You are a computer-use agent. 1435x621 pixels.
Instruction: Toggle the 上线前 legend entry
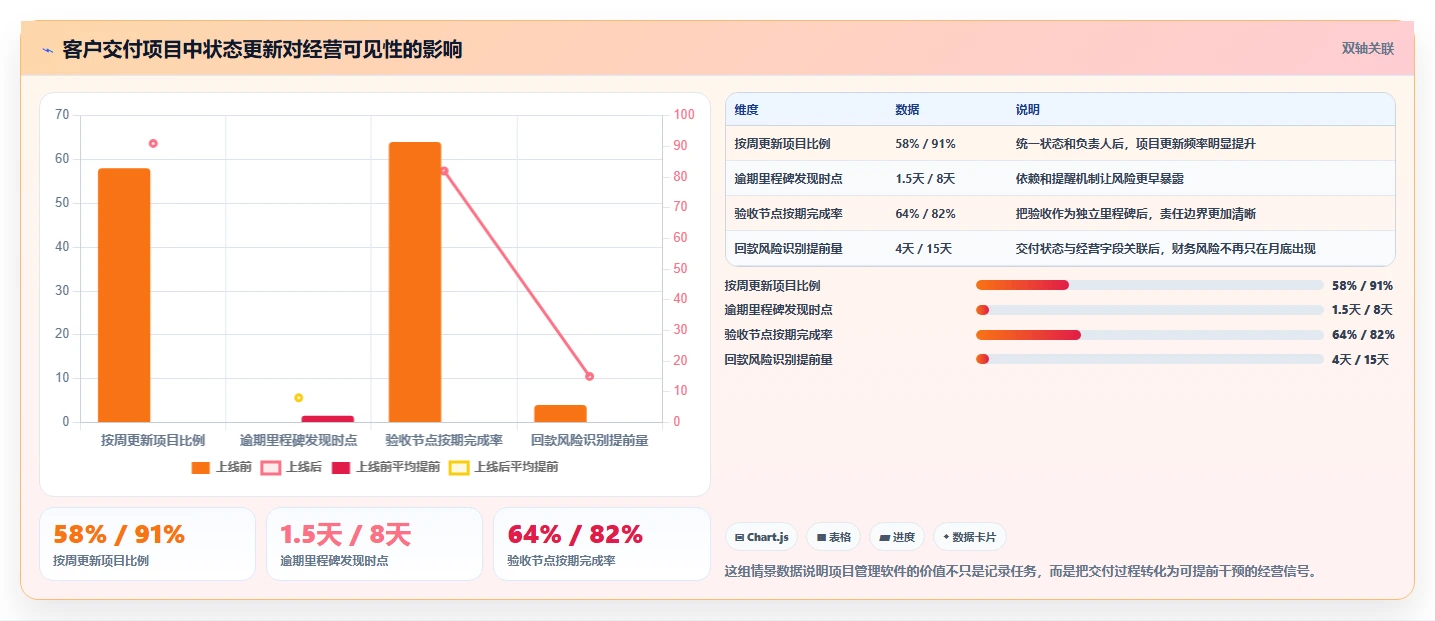point(221,467)
